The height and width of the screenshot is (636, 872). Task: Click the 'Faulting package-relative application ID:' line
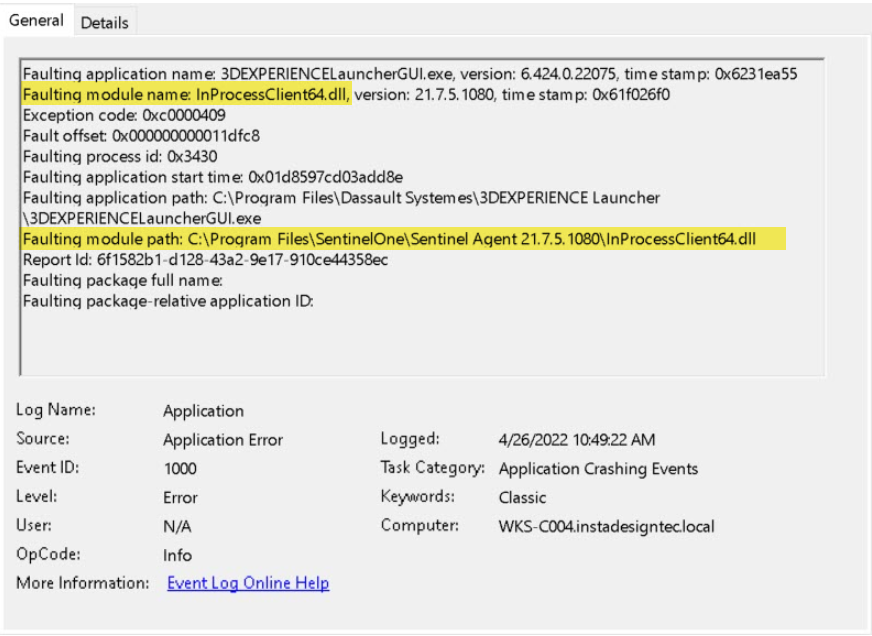168,301
